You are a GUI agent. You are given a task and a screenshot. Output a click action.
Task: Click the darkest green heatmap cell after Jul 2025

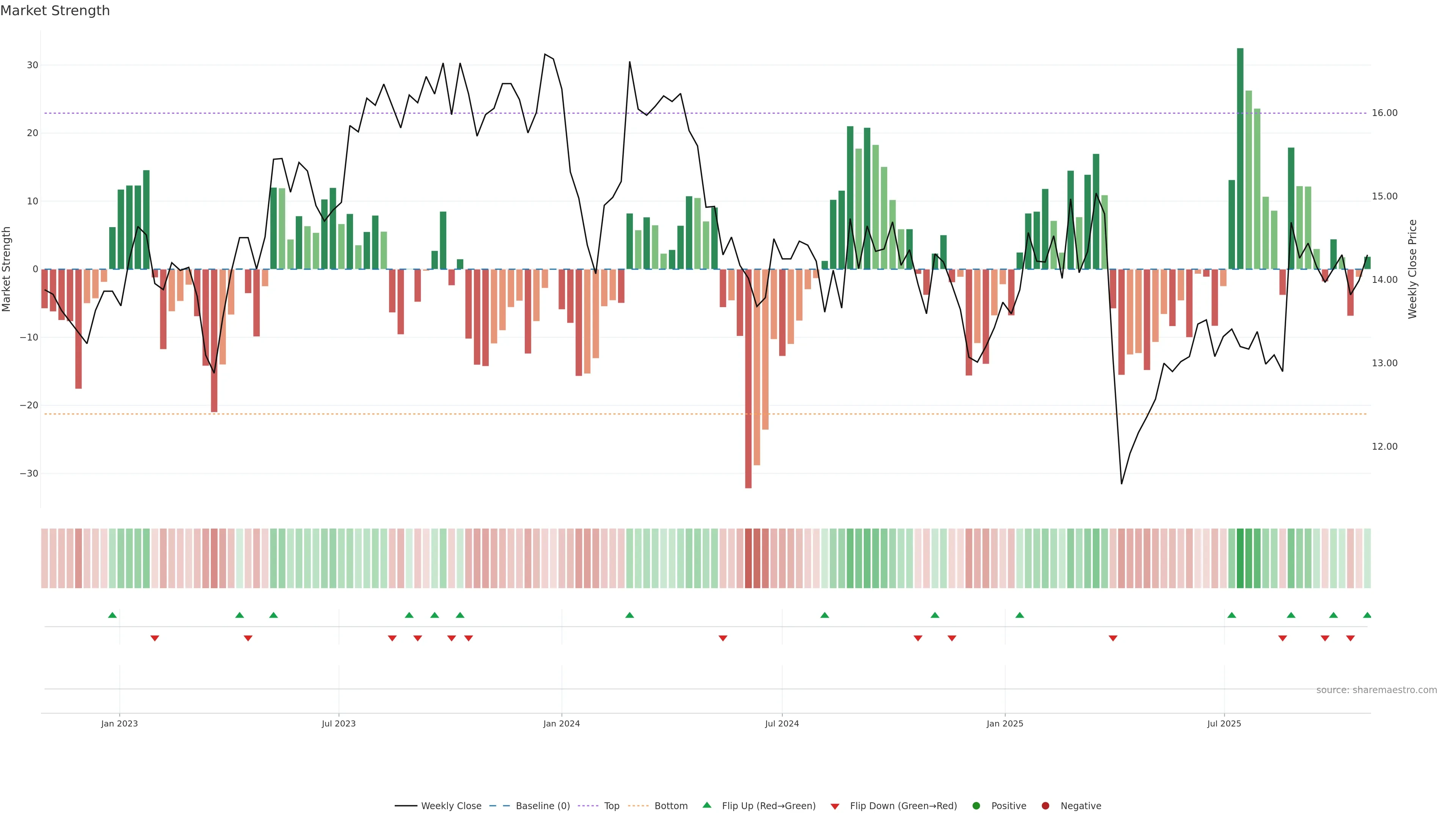point(1240,558)
